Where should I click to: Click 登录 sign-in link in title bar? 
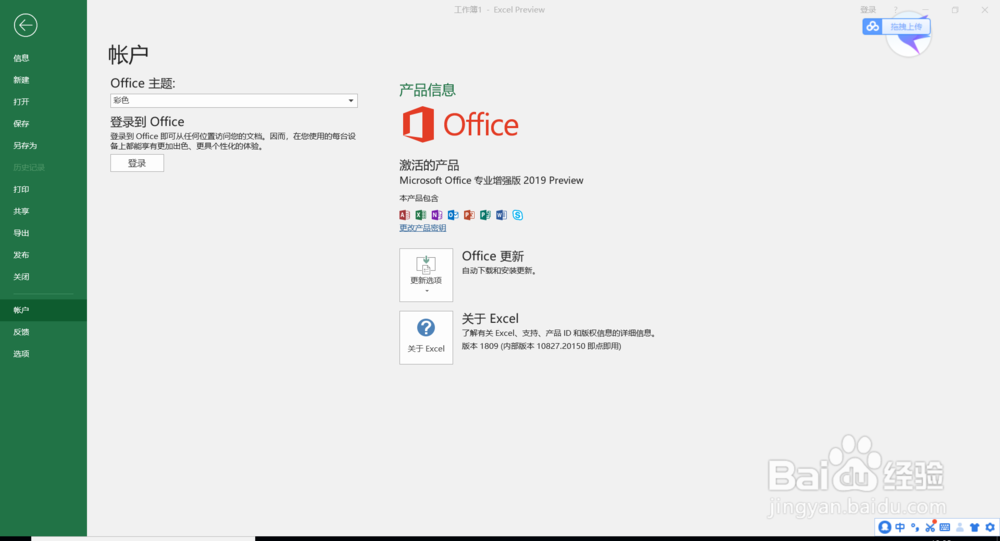point(868,10)
